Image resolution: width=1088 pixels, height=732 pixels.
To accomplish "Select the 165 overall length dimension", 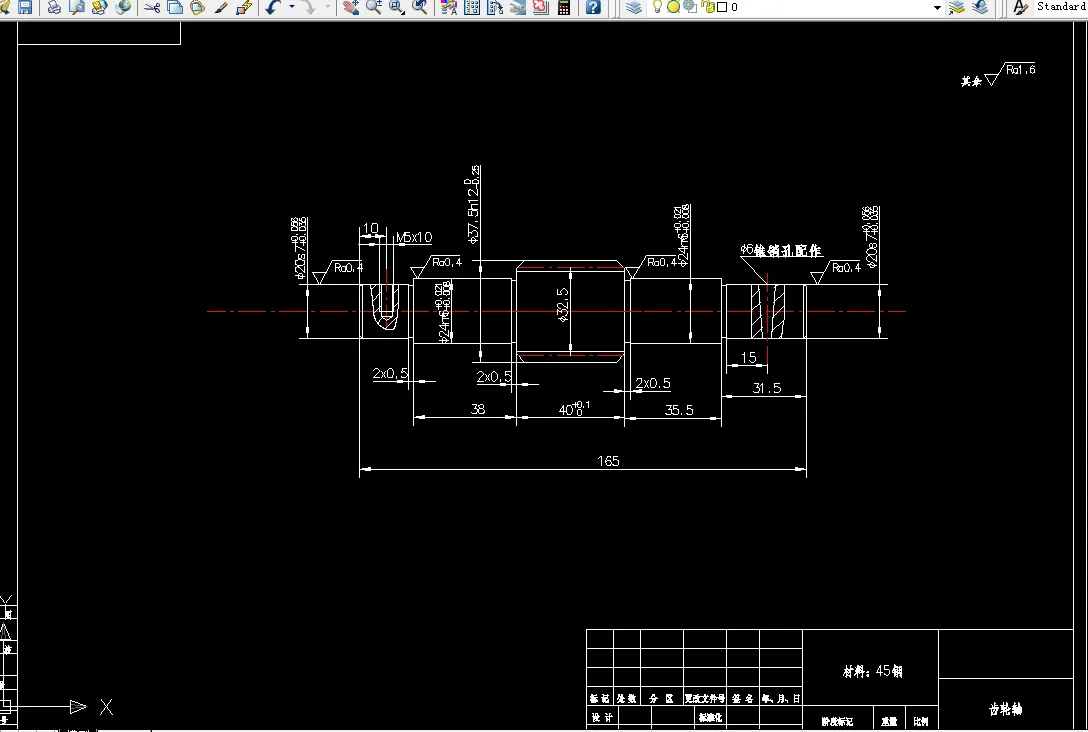I will [x=608, y=461].
